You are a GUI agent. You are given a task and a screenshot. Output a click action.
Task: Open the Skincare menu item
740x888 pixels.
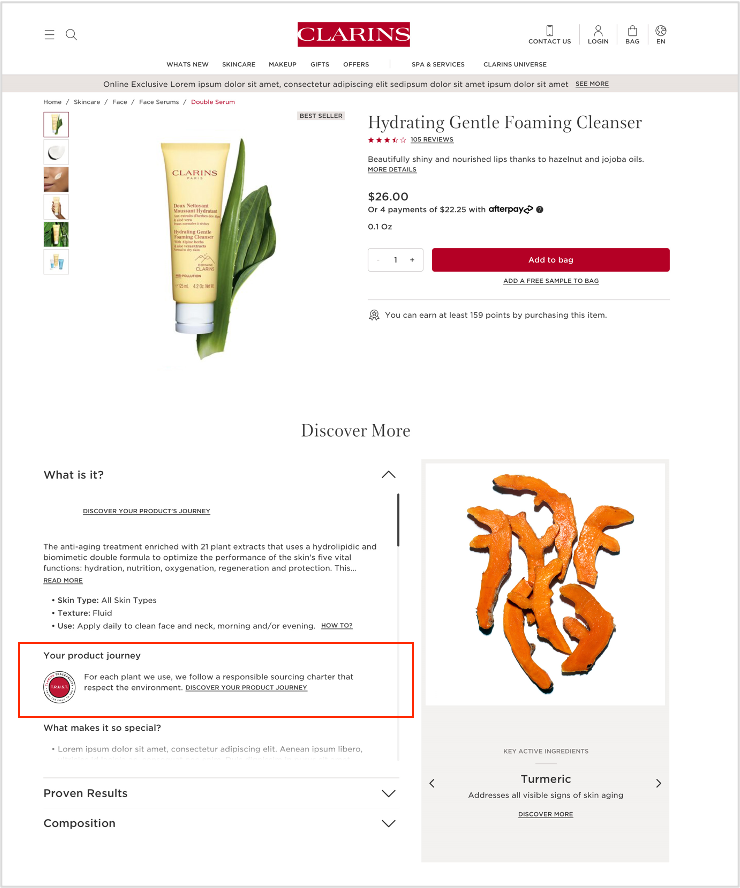pos(239,65)
